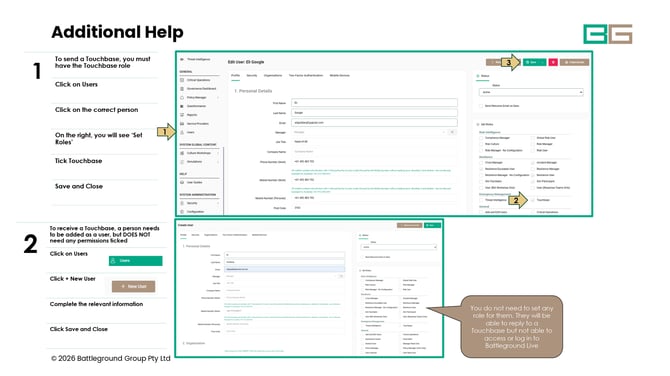This screenshot has width=670, height=376.
Task: Click the green Users button on slide
Action: 135,261
